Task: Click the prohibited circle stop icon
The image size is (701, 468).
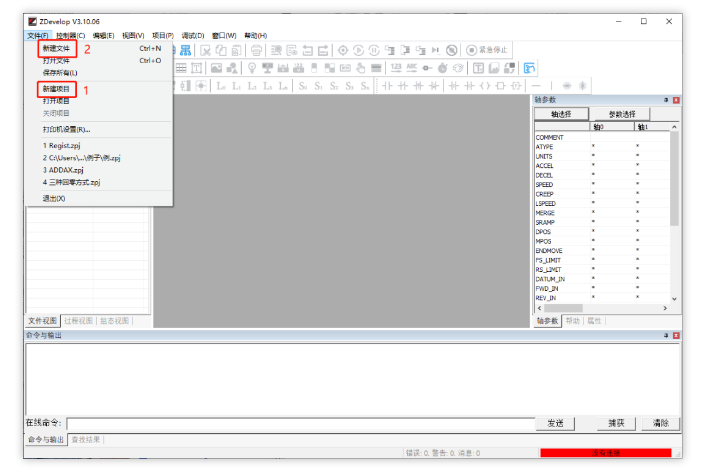Action: tap(452, 50)
